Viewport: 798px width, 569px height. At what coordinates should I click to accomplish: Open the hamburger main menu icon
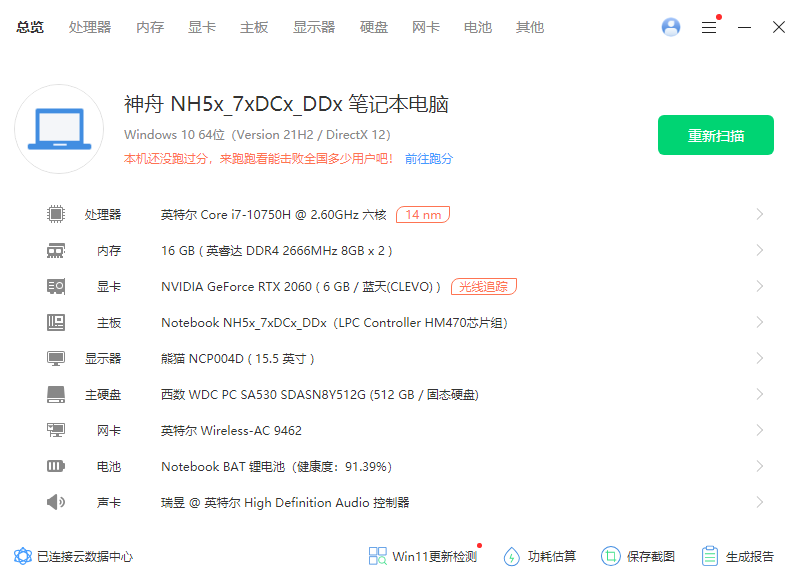(709, 28)
